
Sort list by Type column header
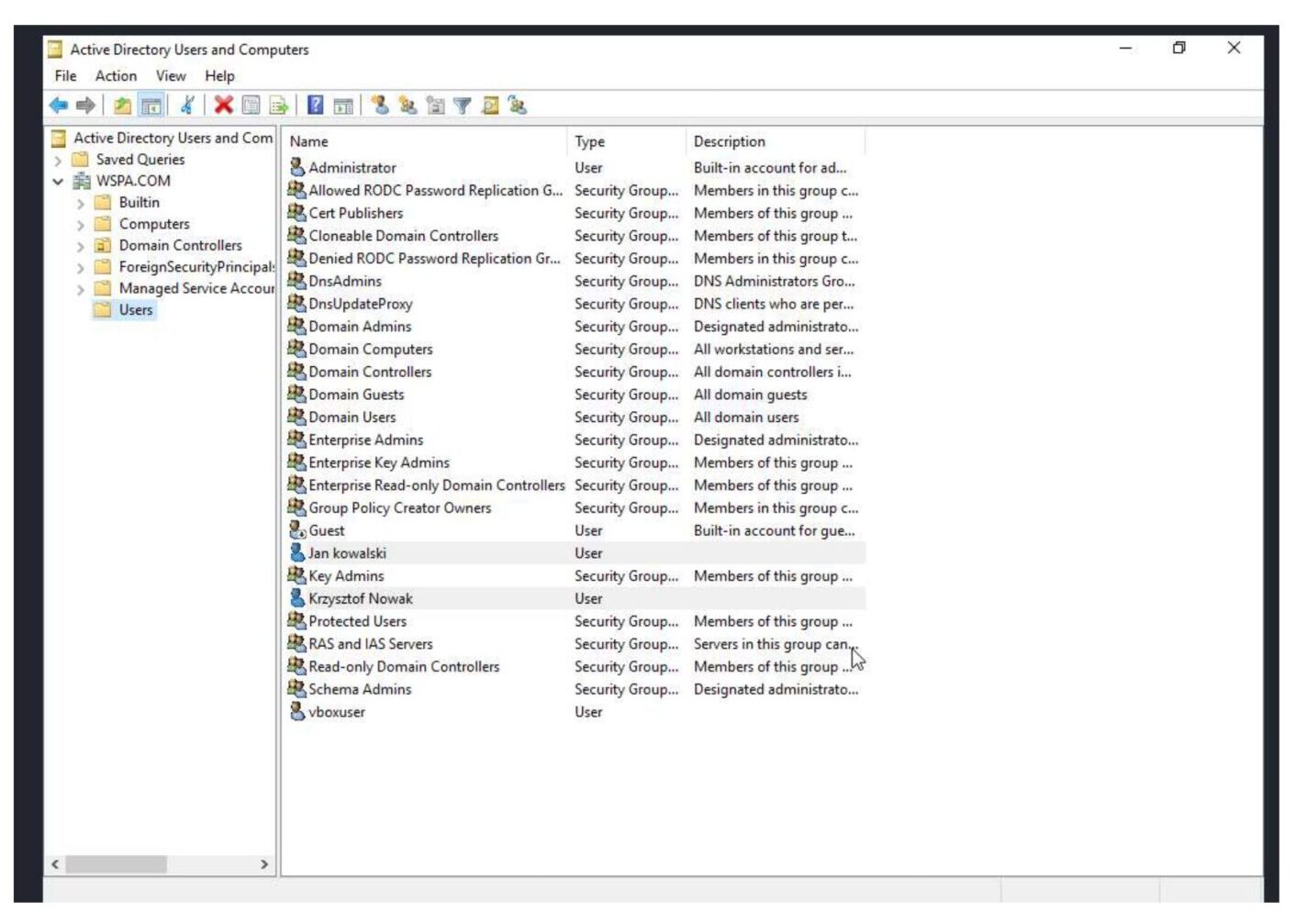click(x=627, y=141)
